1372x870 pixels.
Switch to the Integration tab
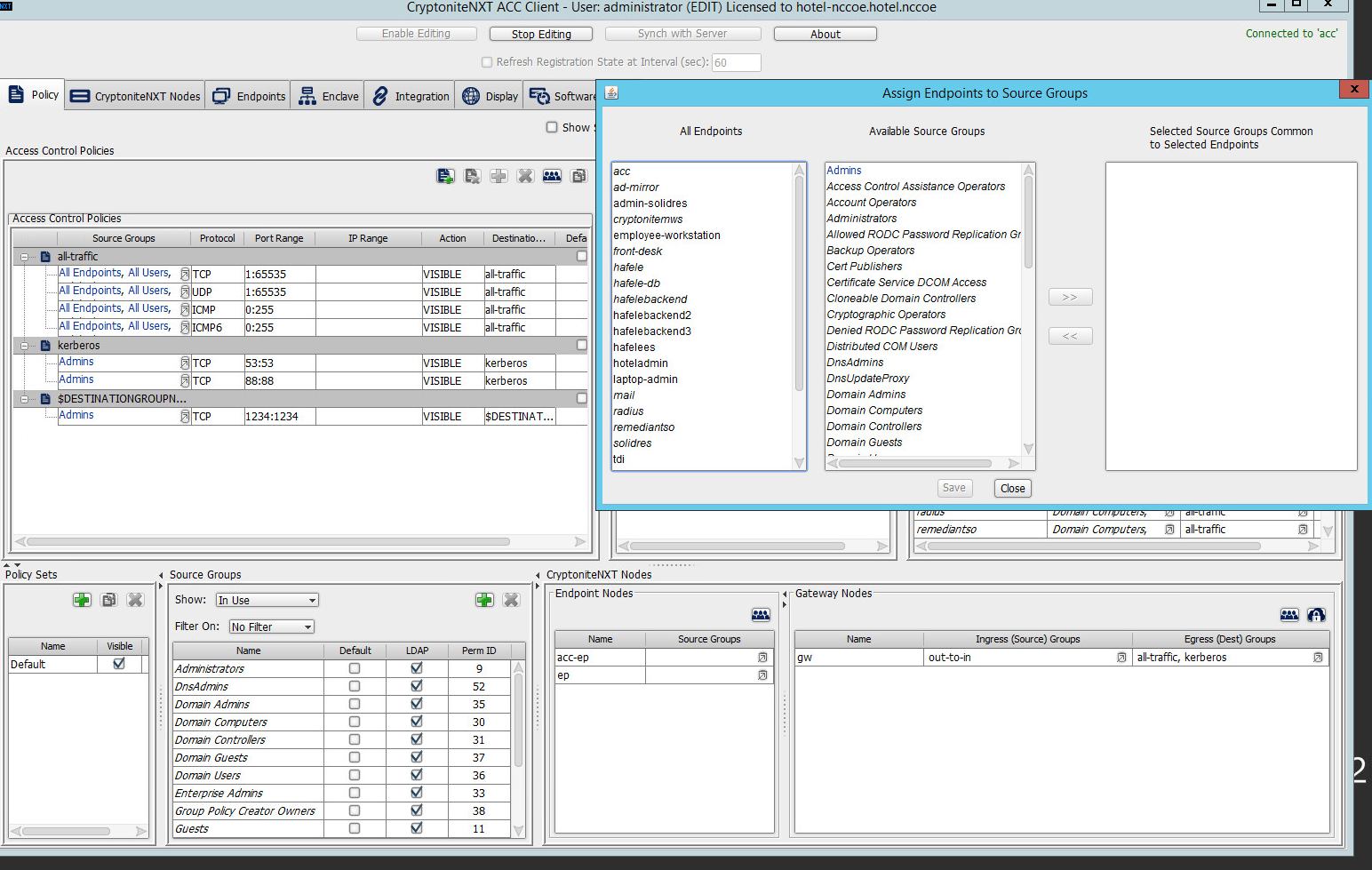pyautogui.click(x=411, y=96)
